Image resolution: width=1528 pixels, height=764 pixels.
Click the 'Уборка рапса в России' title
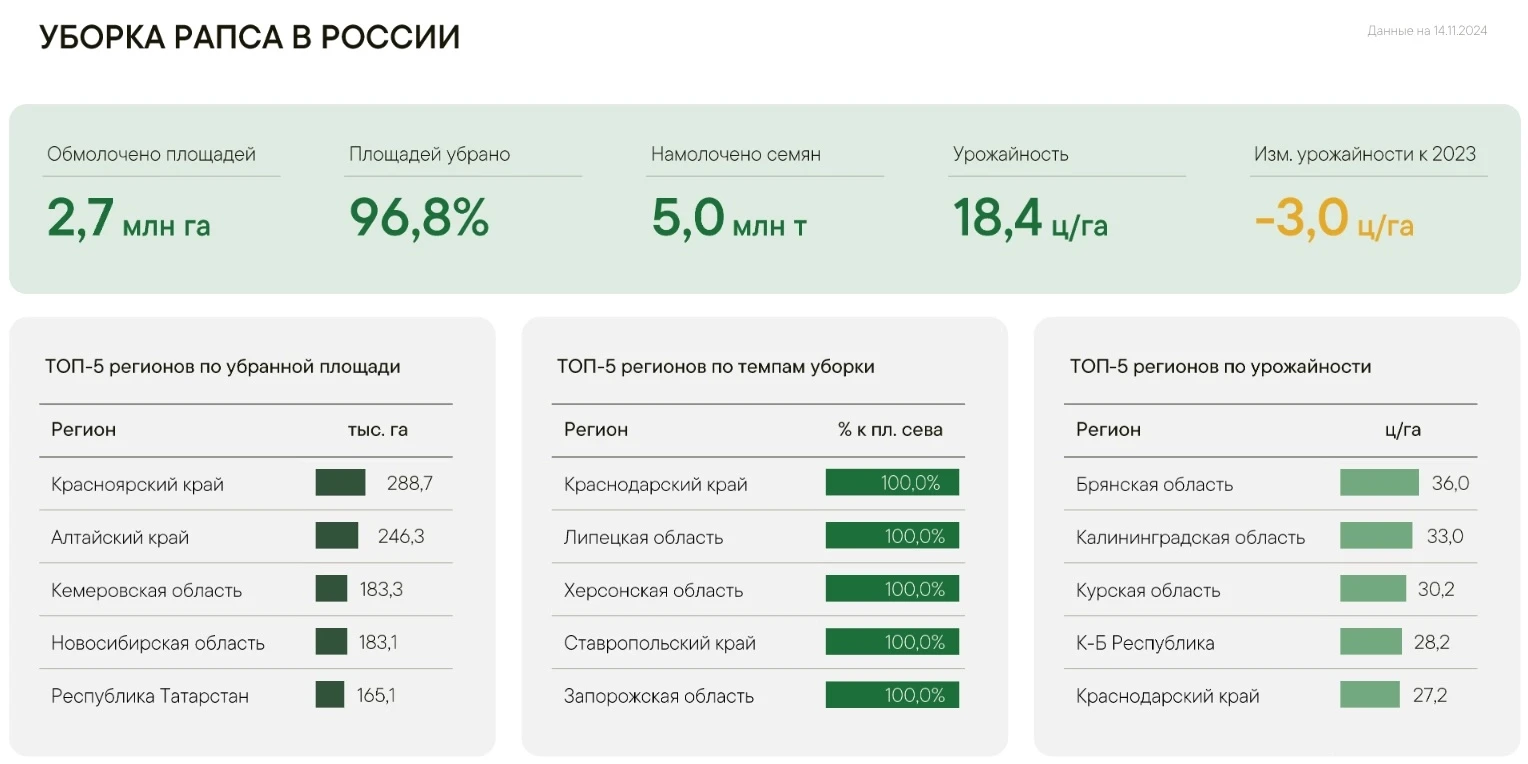(x=249, y=37)
